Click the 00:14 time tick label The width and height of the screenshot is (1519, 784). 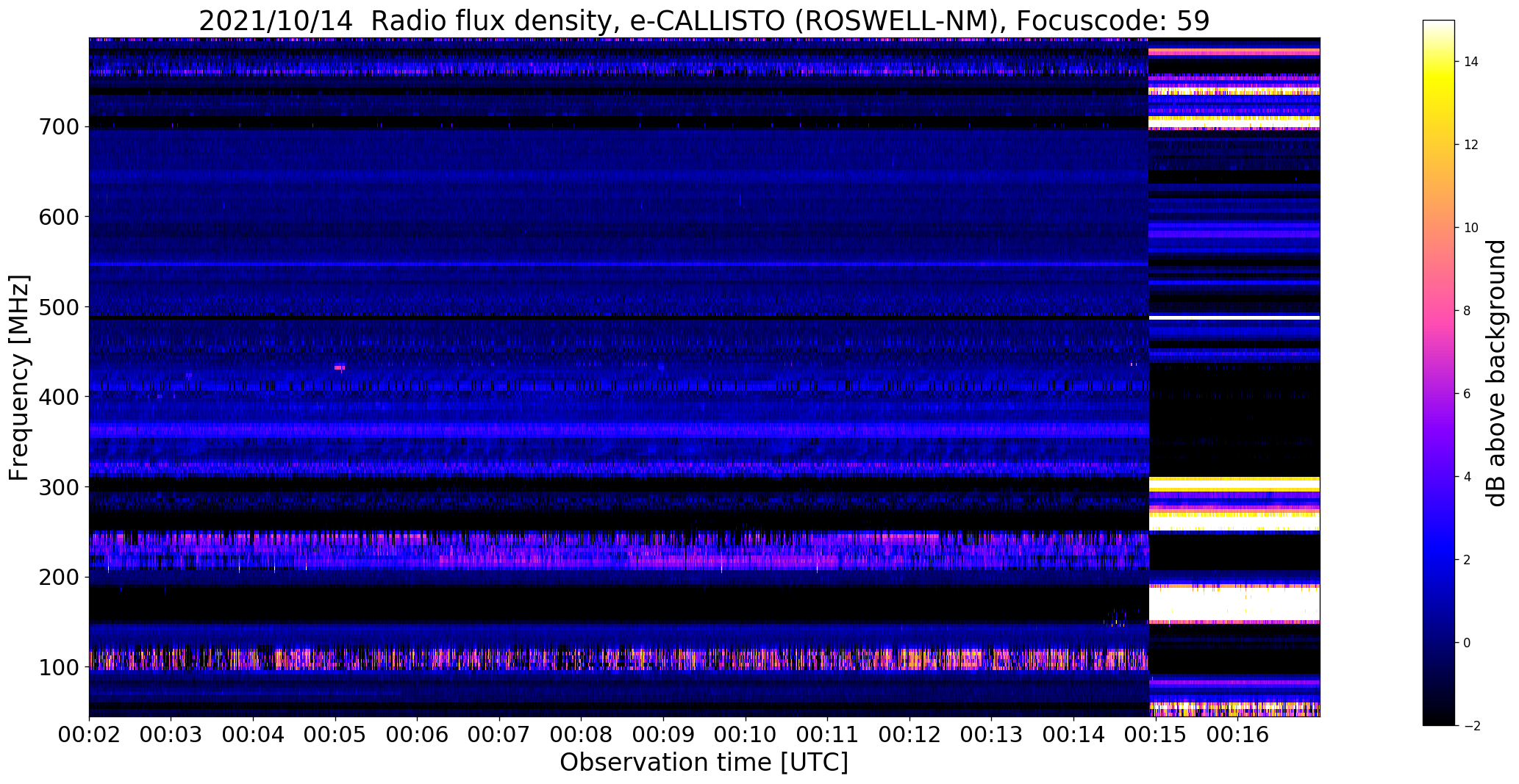[1074, 733]
